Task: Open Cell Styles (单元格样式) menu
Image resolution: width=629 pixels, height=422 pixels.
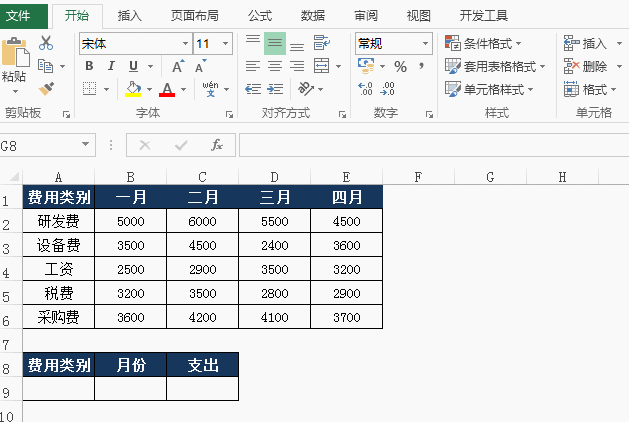Action: coord(489,89)
